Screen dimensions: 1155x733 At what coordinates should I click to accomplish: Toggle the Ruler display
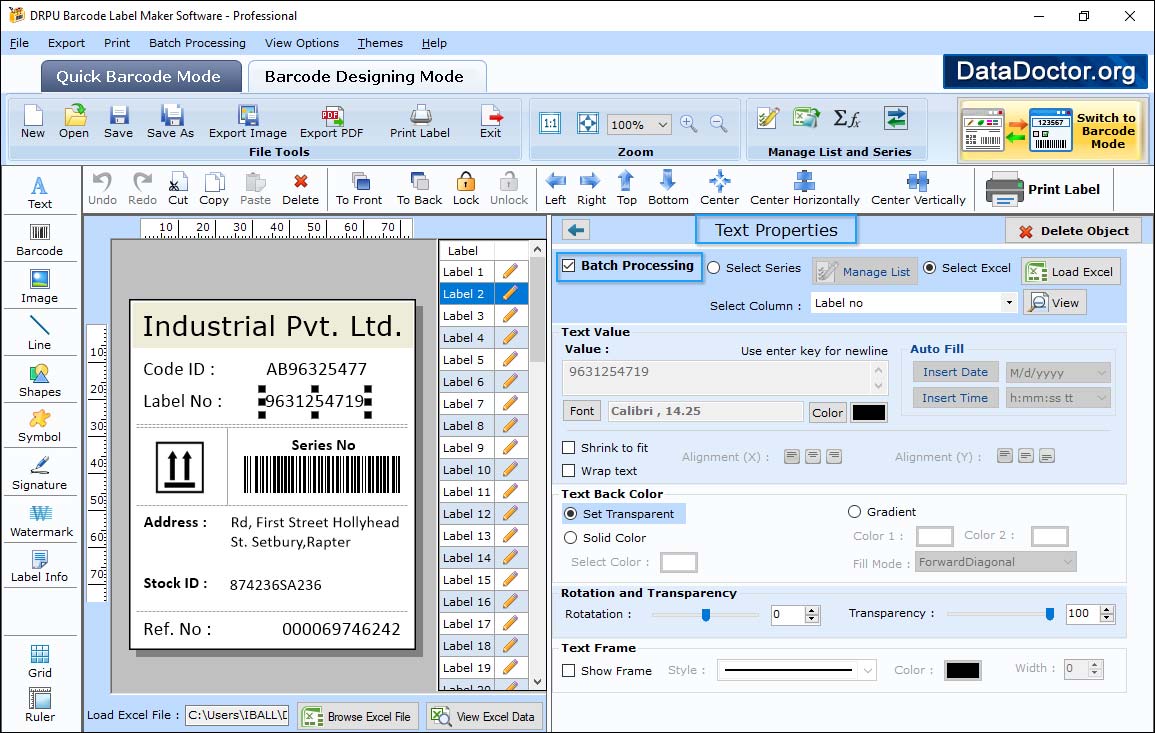click(x=40, y=705)
